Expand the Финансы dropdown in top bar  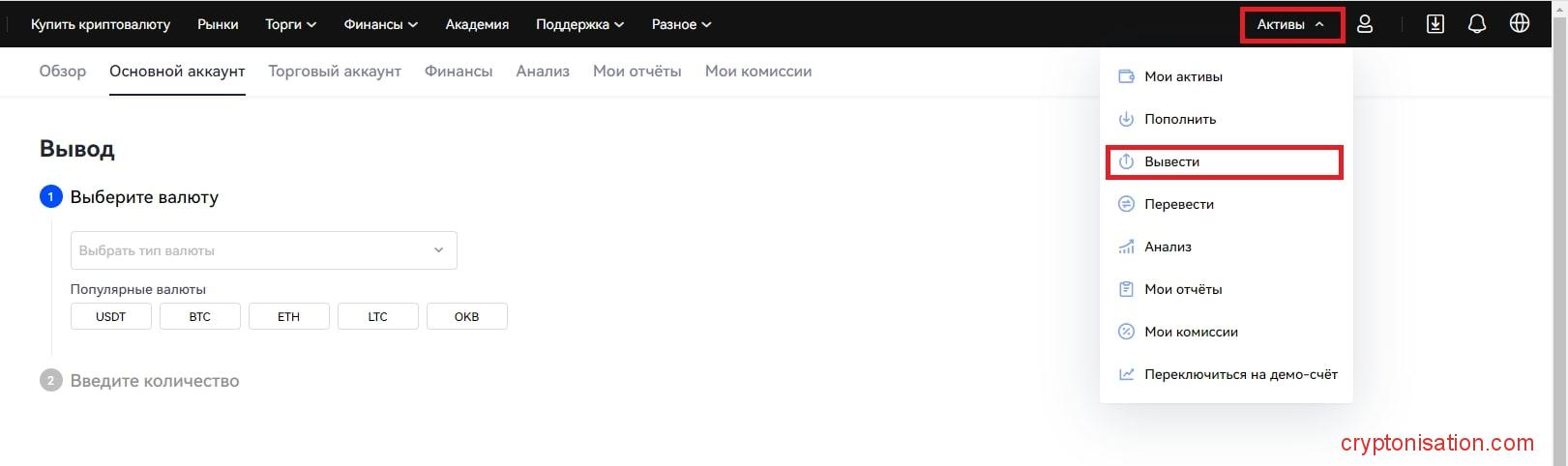coord(380,24)
